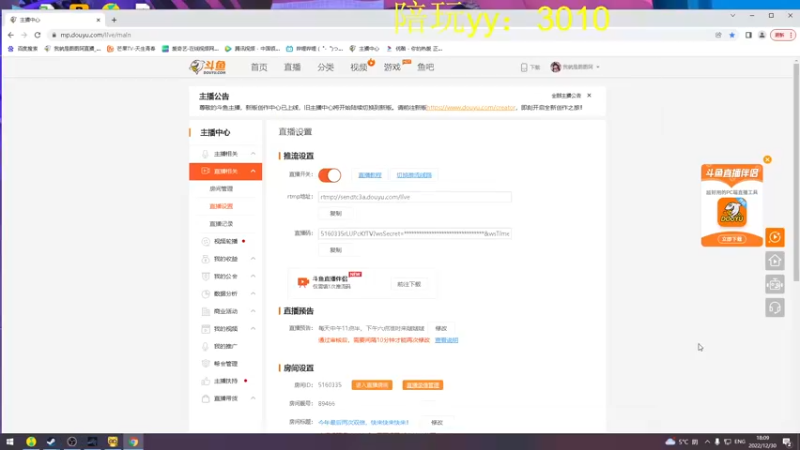Click the browser address bar
The height and width of the screenshot is (450, 800).
click(380, 35)
